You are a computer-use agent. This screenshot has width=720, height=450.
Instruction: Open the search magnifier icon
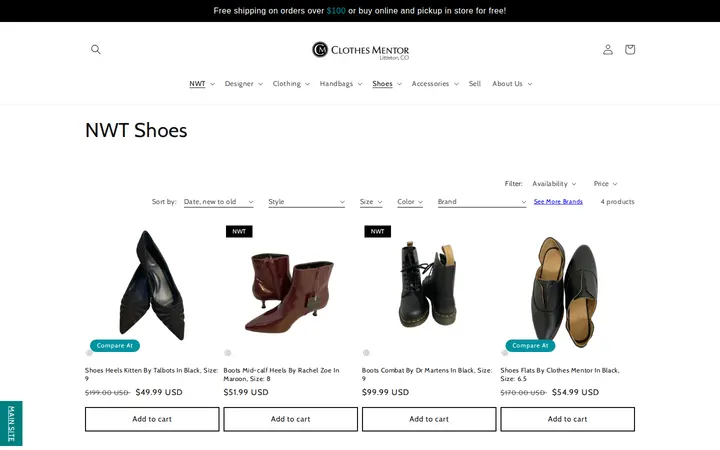click(x=96, y=49)
